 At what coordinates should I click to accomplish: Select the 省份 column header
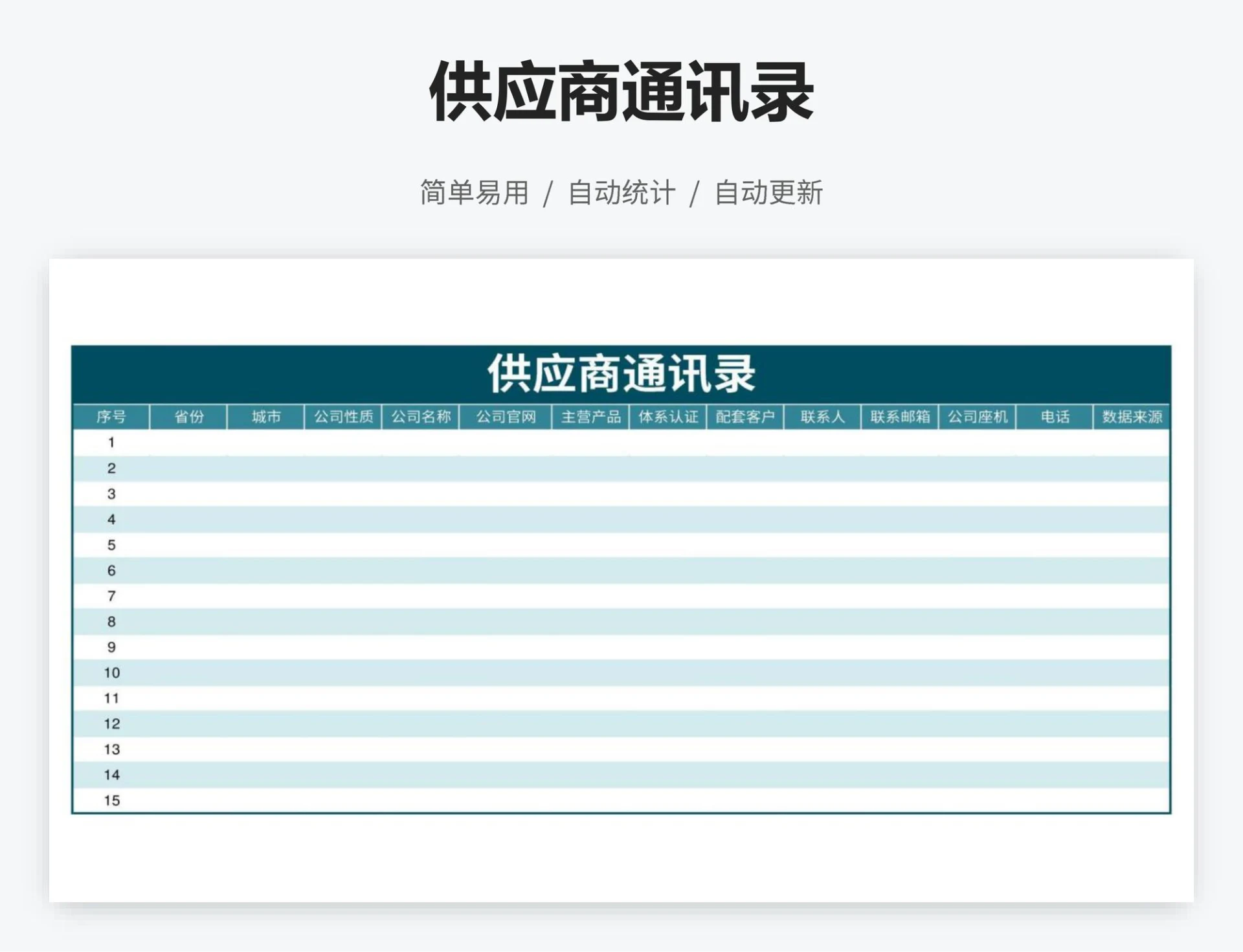pyautogui.click(x=188, y=417)
